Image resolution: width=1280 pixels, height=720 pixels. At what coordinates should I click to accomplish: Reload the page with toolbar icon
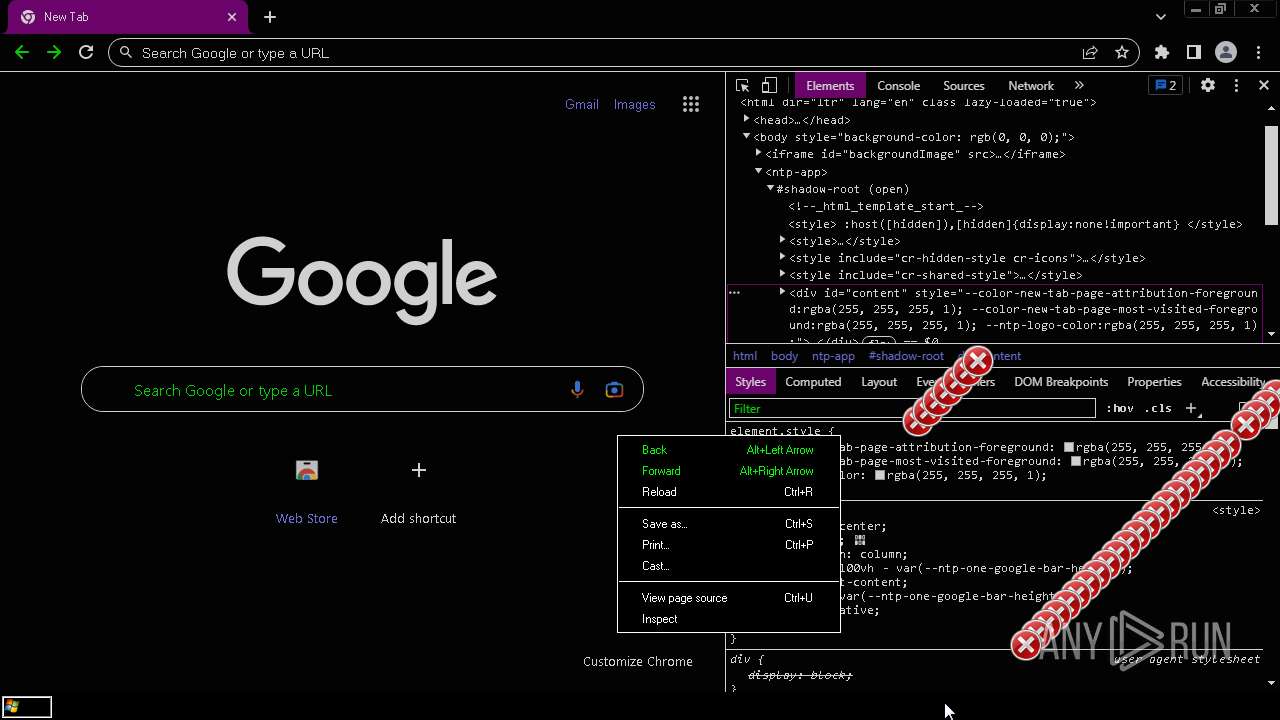pos(86,53)
